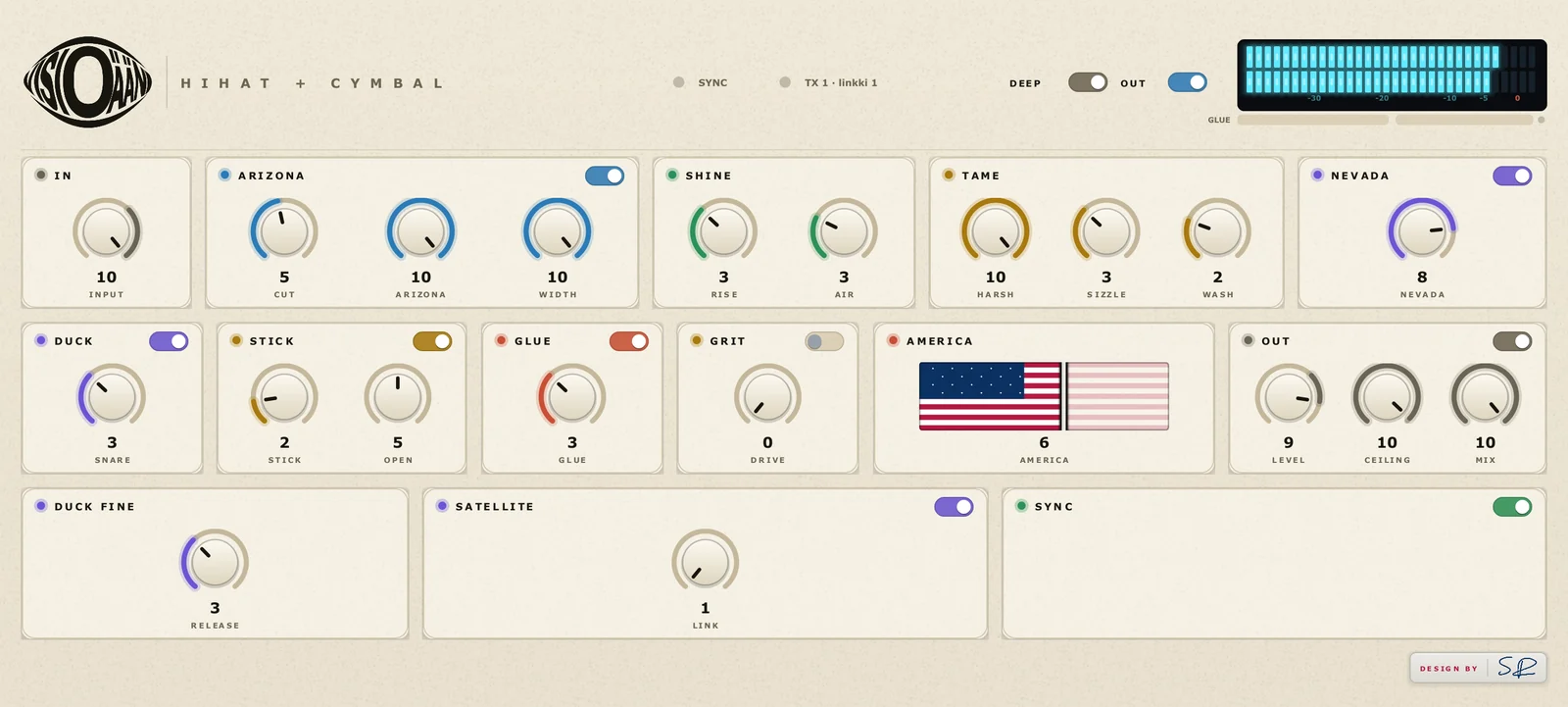Image resolution: width=1568 pixels, height=707 pixels.
Task: Turn off the NEVADA section switch
Action: pyautogui.click(x=1512, y=176)
